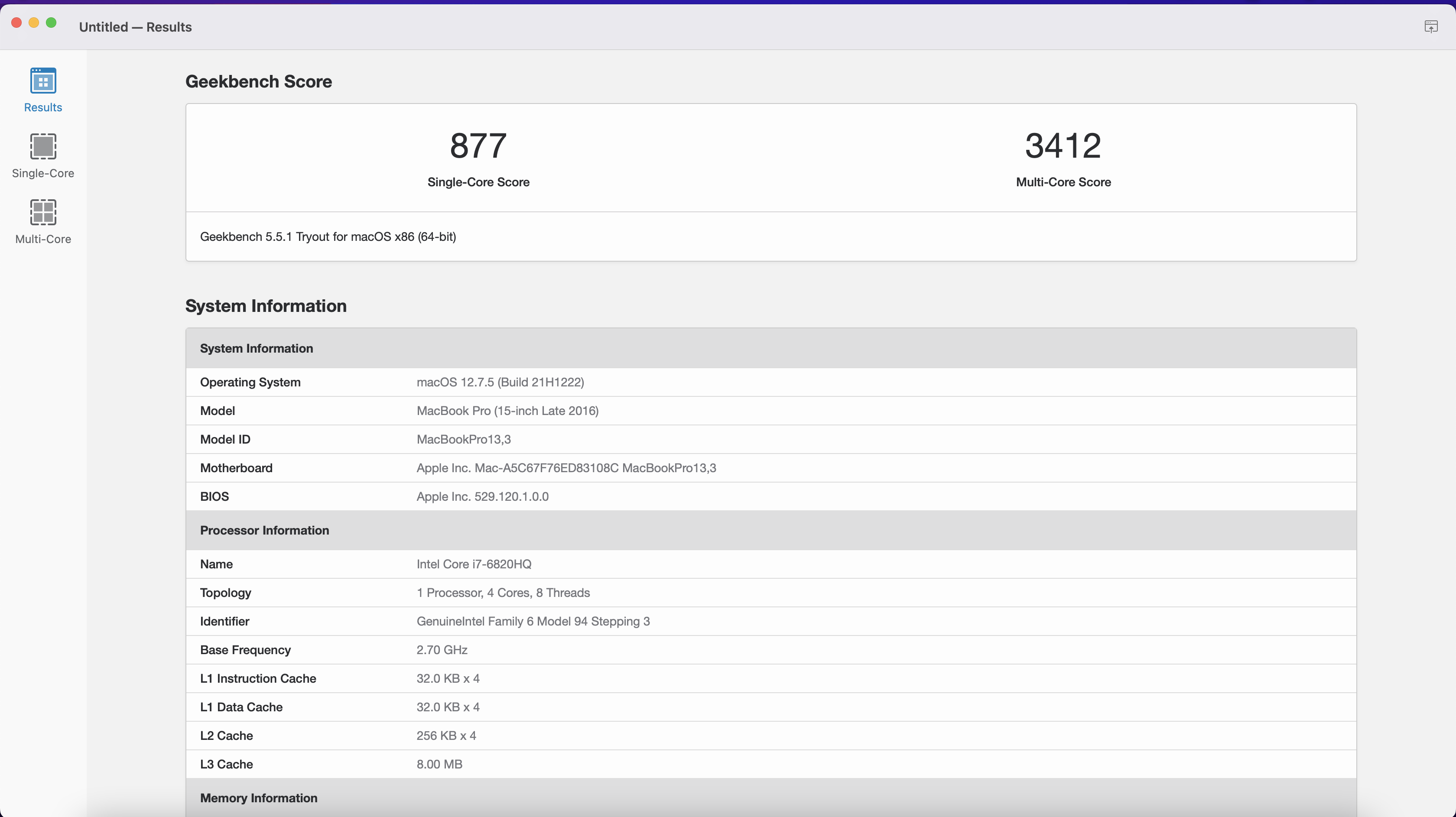Close the window with the red button
Image resolution: width=1456 pixels, height=817 pixels.
16,23
